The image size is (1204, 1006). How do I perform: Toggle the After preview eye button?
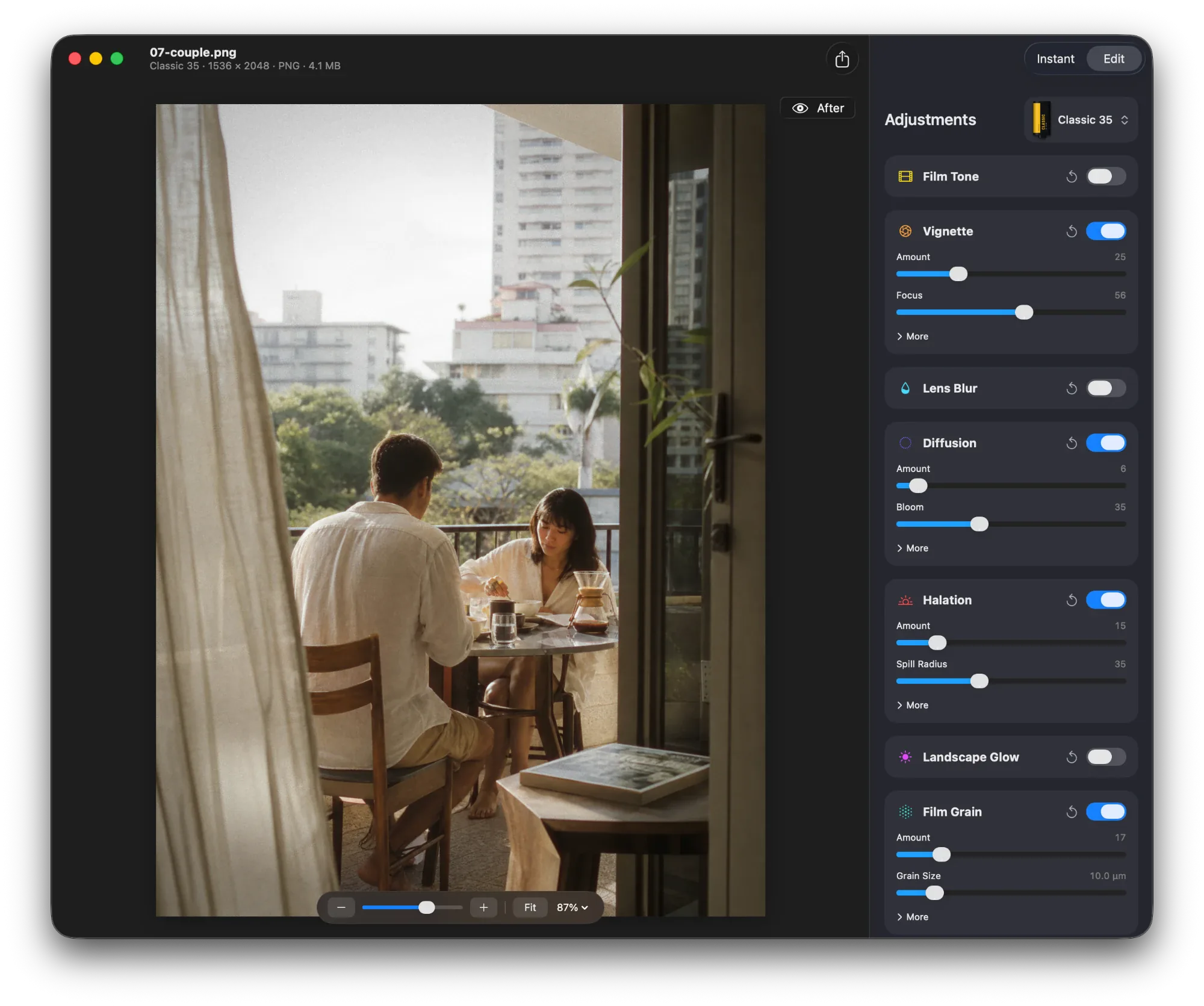tap(818, 108)
